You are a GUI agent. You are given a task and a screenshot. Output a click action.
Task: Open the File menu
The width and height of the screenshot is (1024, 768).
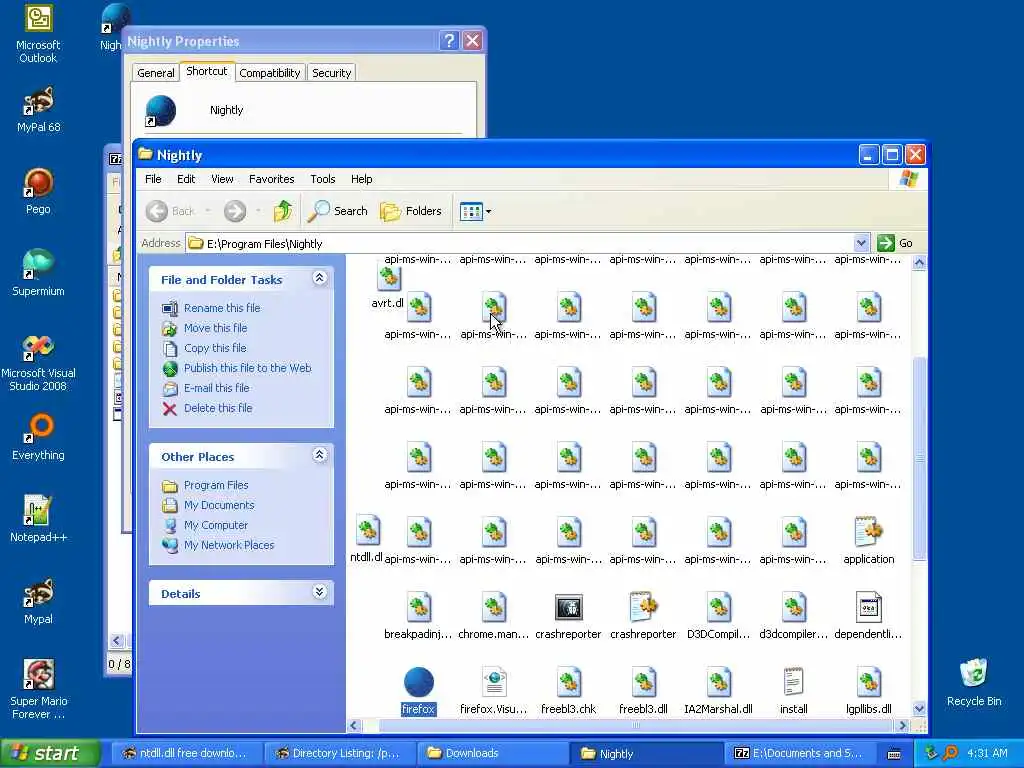[x=153, y=179]
